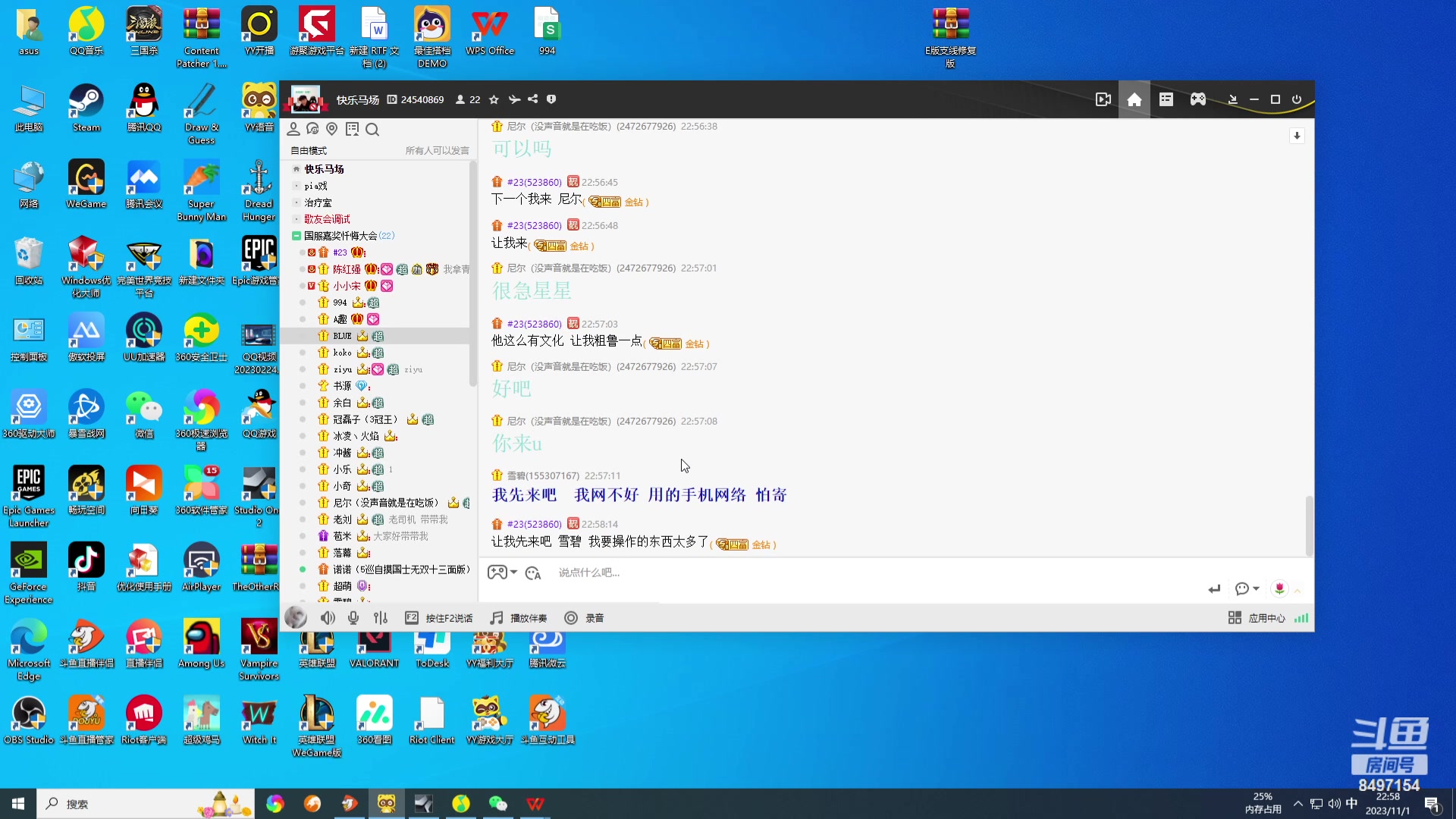Toggle the microphone on or off
The image size is (1456, 819).
coord(353,618)
